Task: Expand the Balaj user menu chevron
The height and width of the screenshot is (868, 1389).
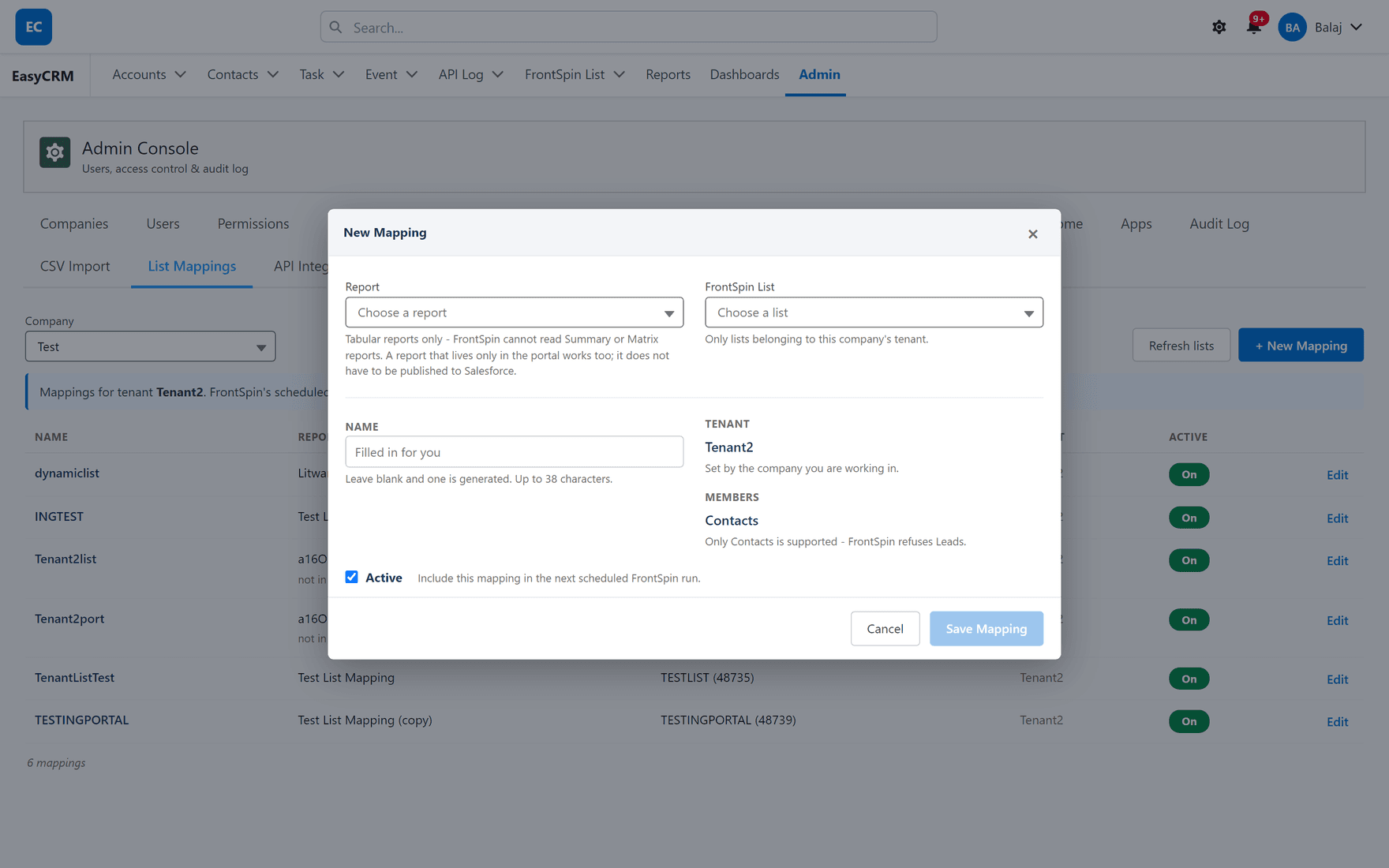Action: (1356, 27)
